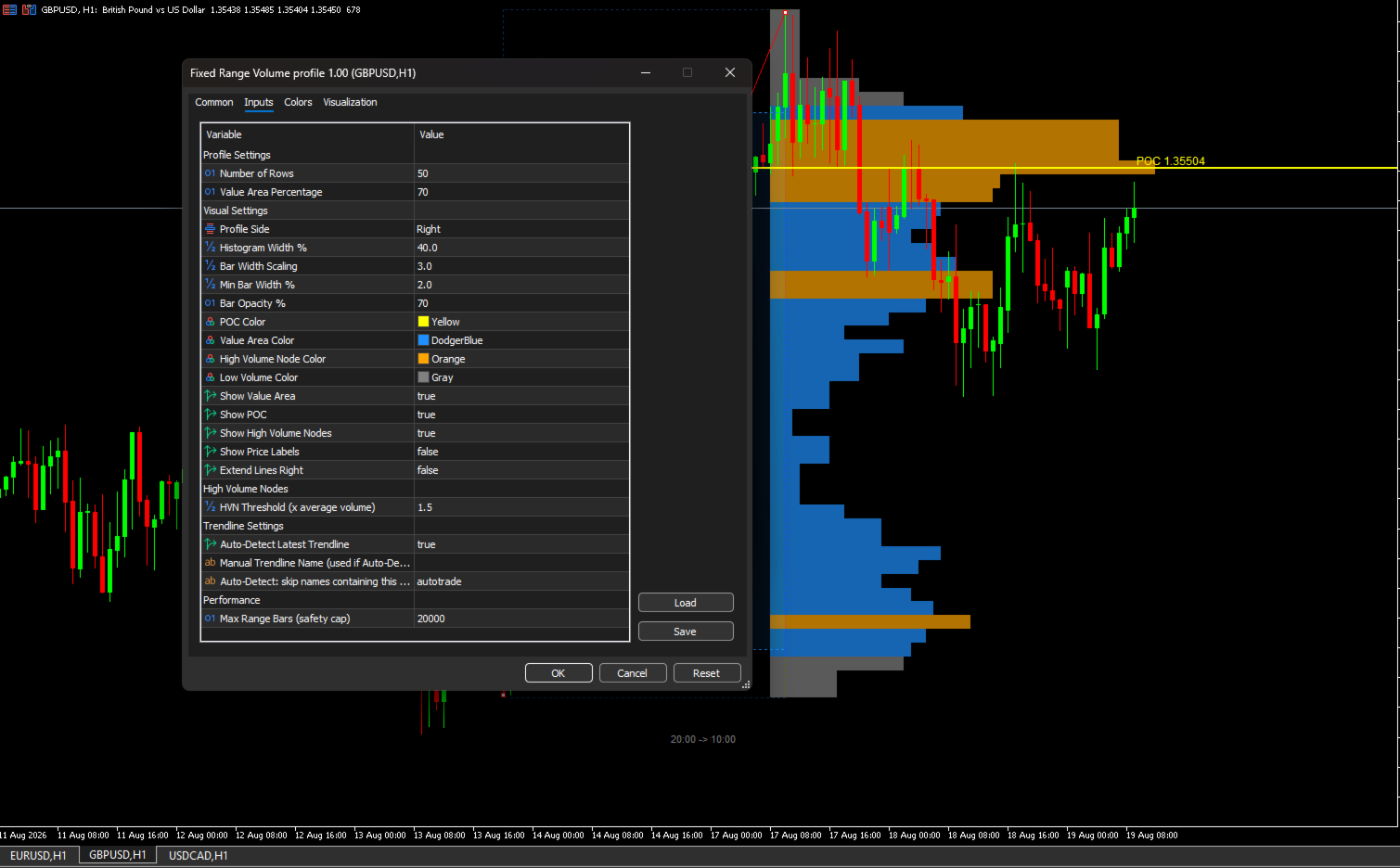Click the Variable column header
The height and width of the screenshot is (868, 1400).
[x=308, y=134]
